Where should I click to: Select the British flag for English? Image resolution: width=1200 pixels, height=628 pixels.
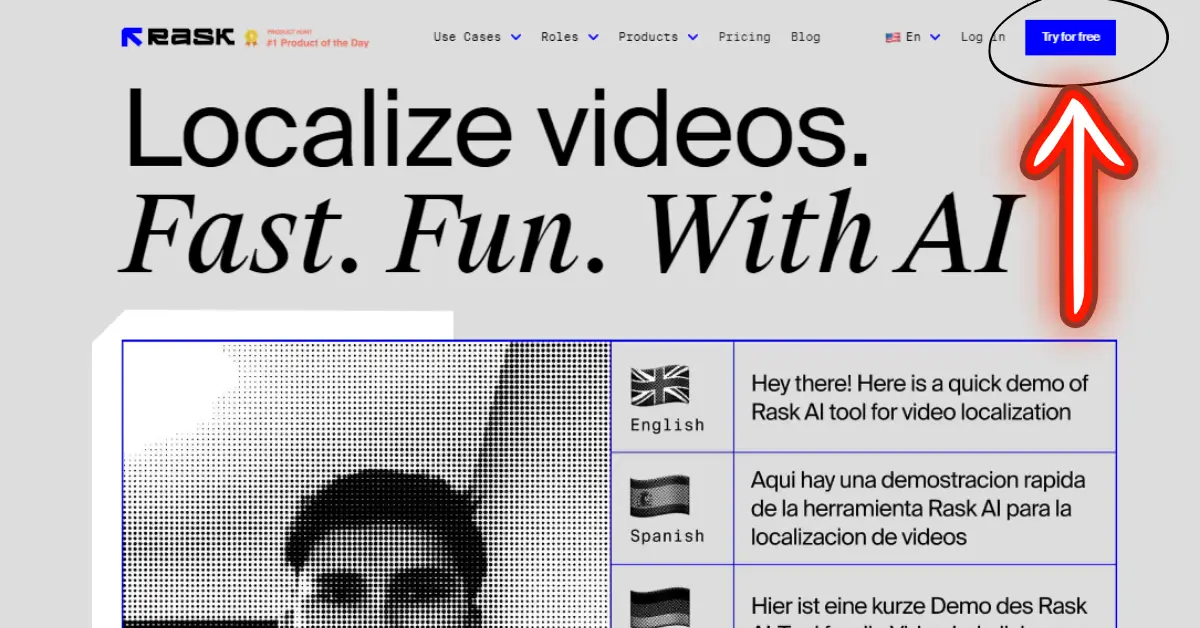(660, 386)
